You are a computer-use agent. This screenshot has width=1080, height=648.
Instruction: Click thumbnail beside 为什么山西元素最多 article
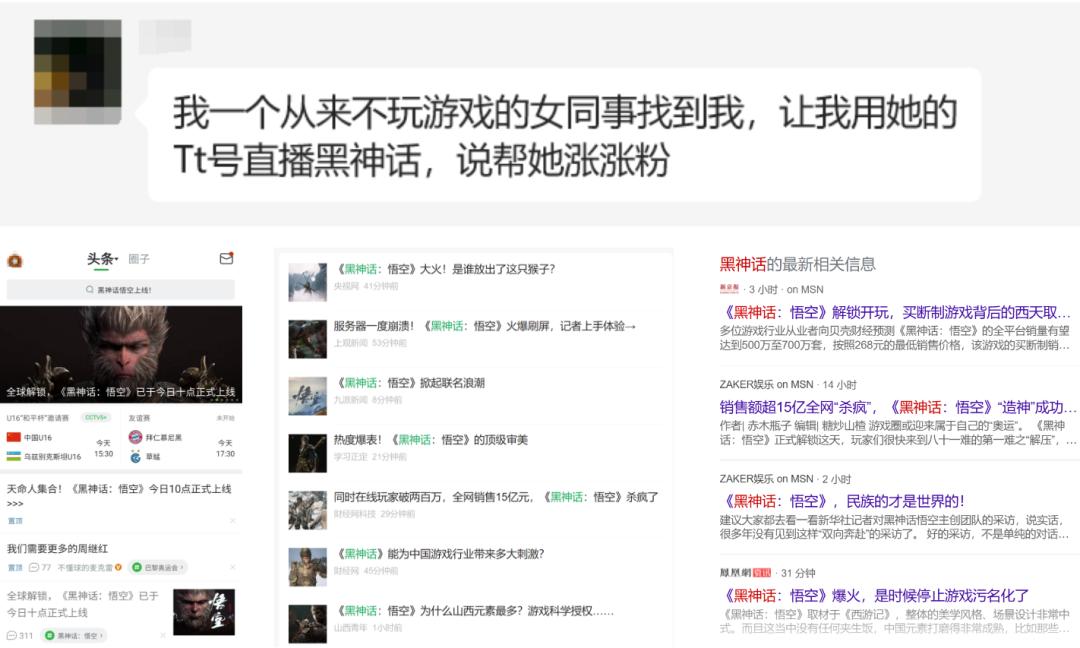tap(307, 624)
